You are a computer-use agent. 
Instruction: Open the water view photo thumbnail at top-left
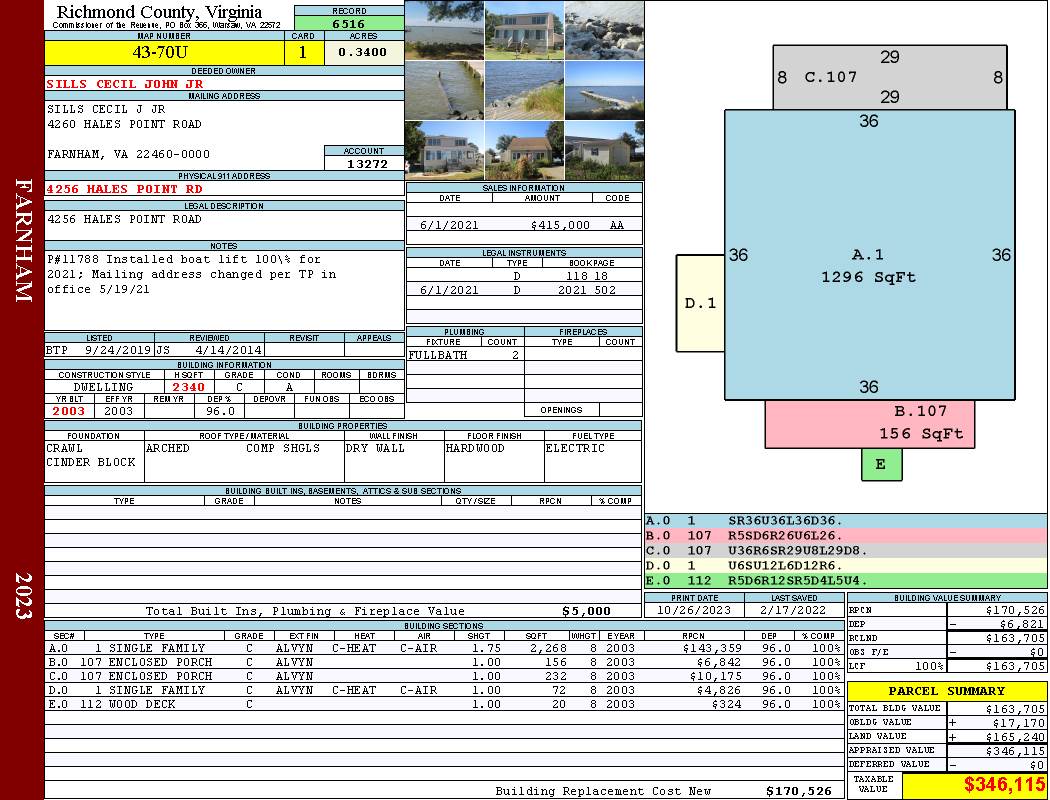click(x=445, y=30)
